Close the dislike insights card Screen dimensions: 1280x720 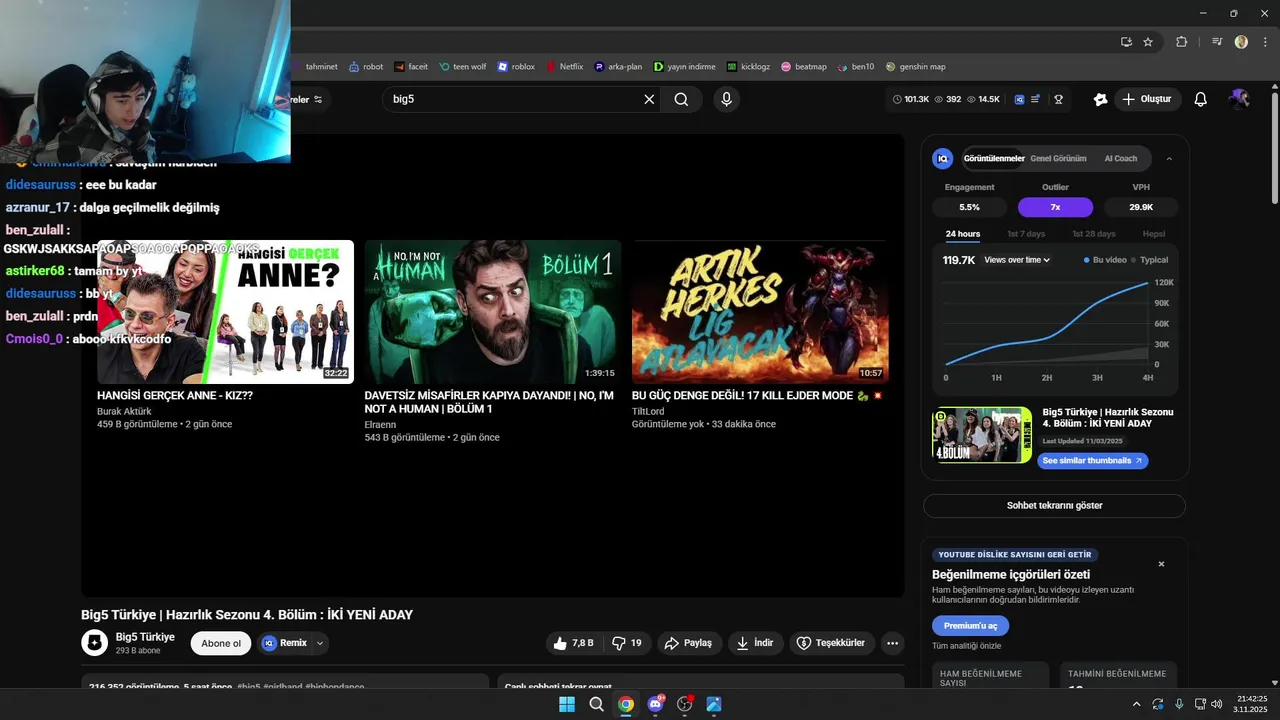(x=1161, y=564)
